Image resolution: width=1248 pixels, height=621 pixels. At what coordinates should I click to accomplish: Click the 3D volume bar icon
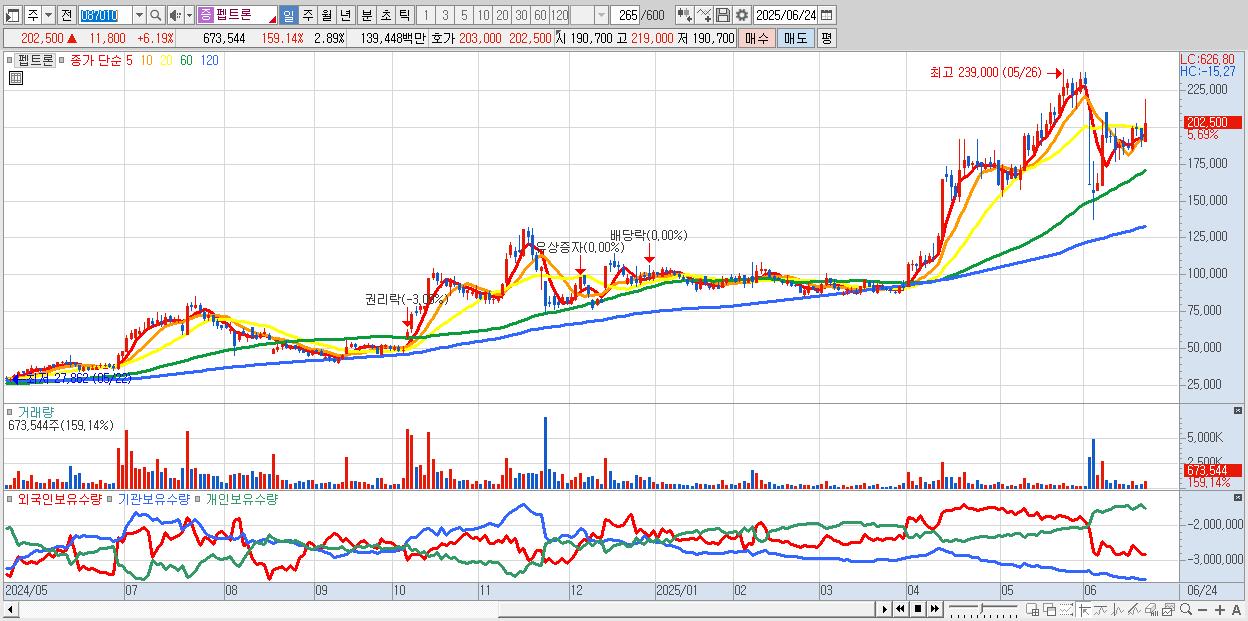click(1152, 610)
